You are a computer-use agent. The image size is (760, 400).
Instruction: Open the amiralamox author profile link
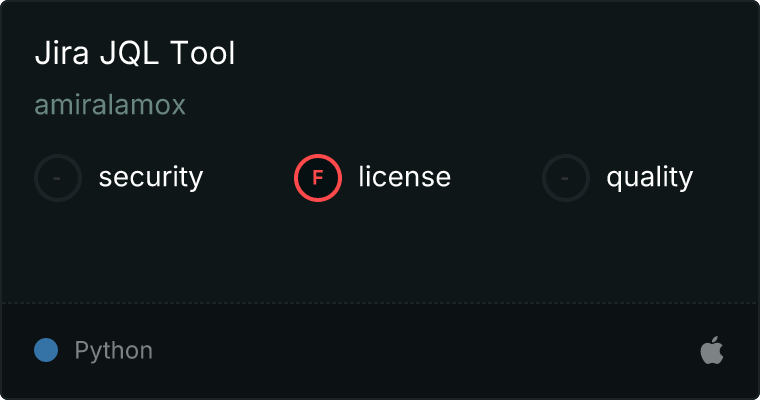coord(110,105)
